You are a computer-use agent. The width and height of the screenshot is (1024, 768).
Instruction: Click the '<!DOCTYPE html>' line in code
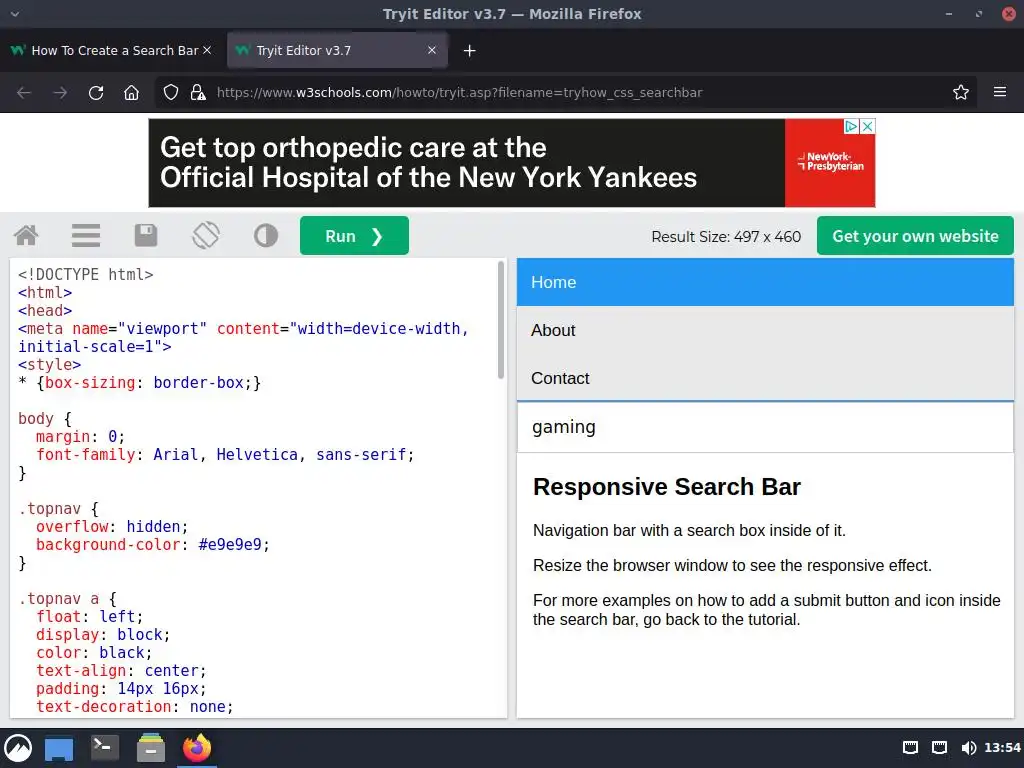point(86,274)
